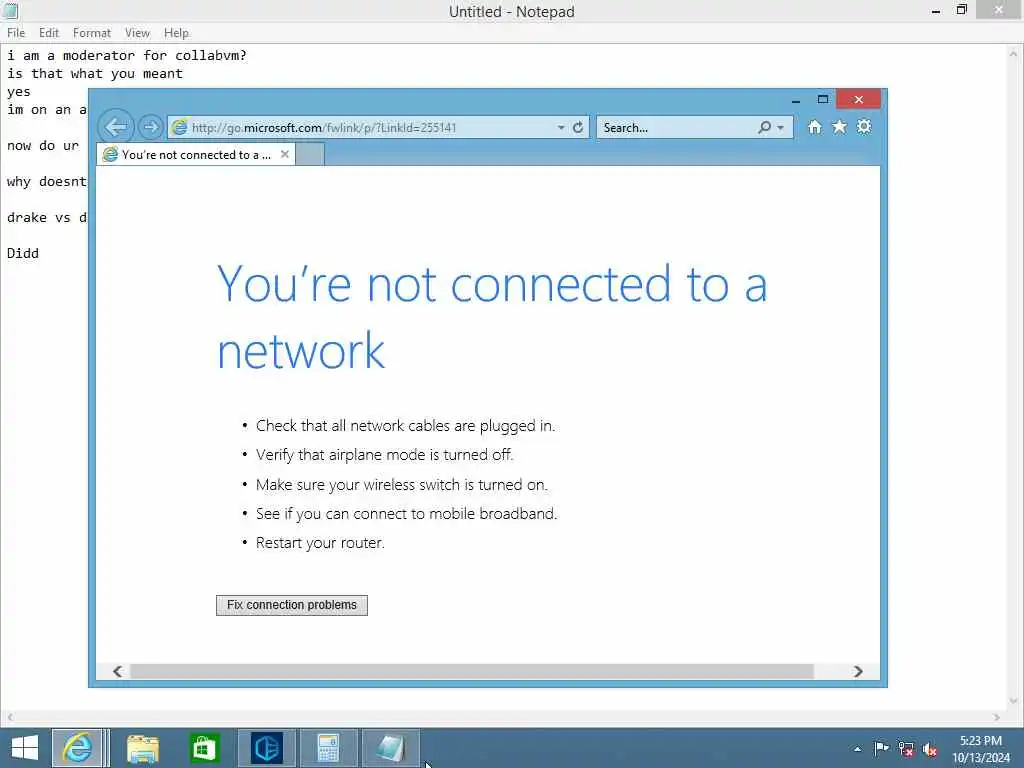Image resolution: width=1024 pixels, height=768 pixels.
Task: Close the 'You're not connected' tab
Action: click(x=285, y=154)
